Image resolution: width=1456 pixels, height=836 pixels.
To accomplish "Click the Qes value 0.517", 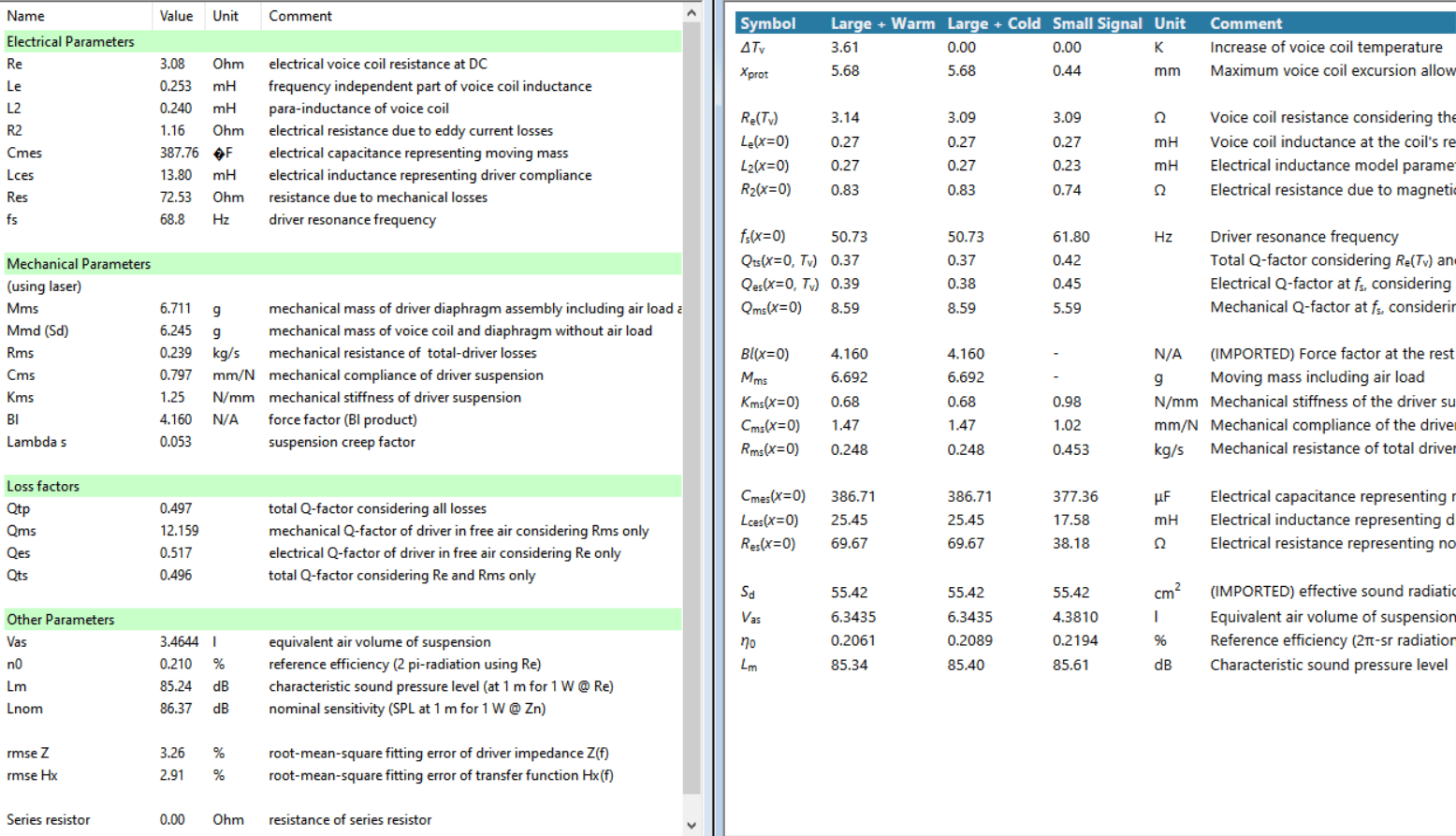I will (175, 553).
